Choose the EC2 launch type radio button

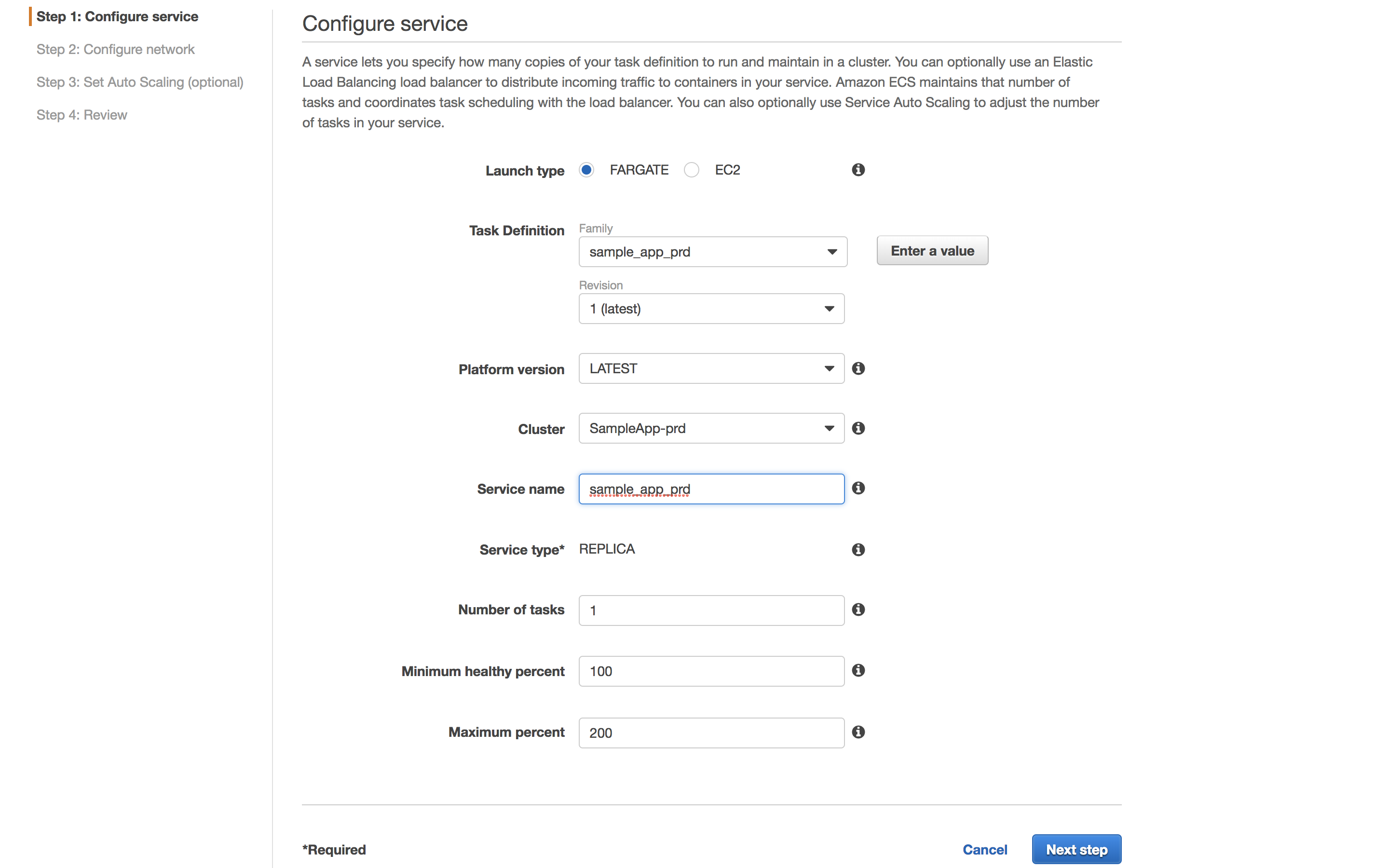click(x=692, y=170)
